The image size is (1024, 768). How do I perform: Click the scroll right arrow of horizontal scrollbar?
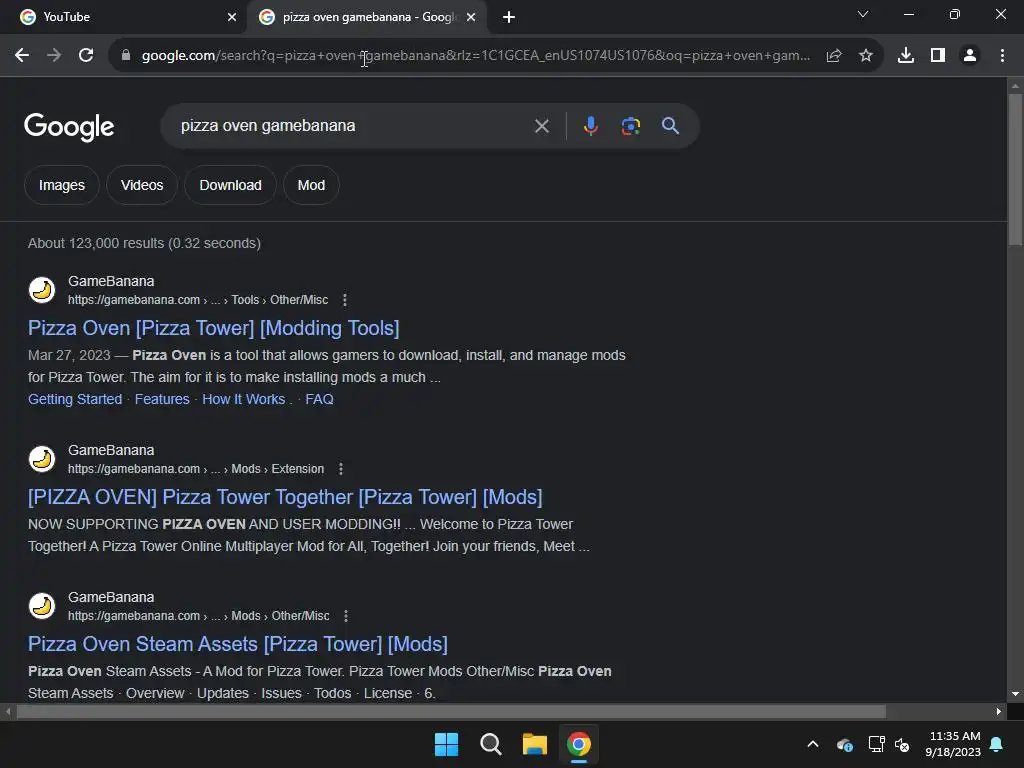click(999, 711)
